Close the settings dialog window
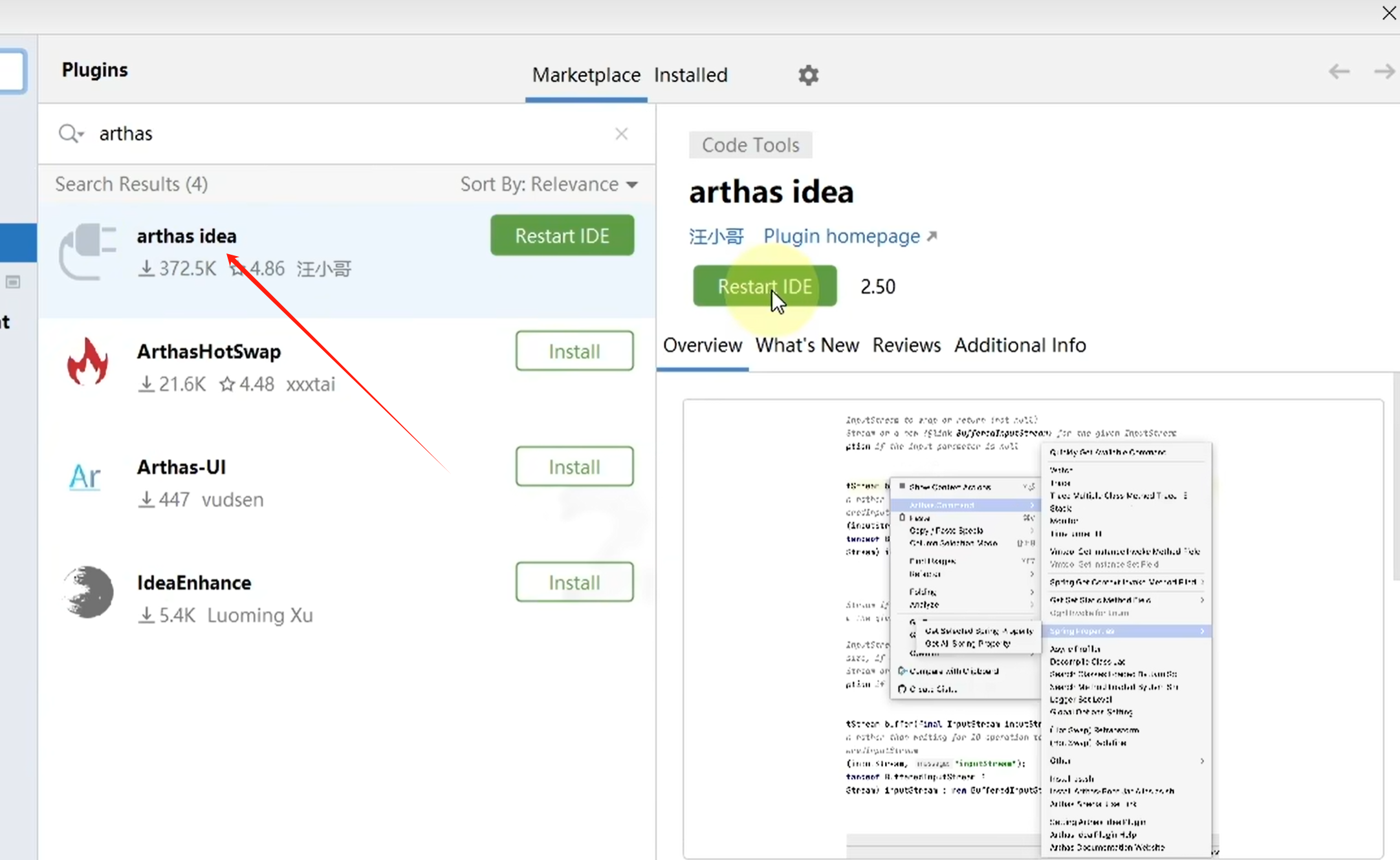The height and width of the screenshot is (860, 1400). coord(1388,13)
